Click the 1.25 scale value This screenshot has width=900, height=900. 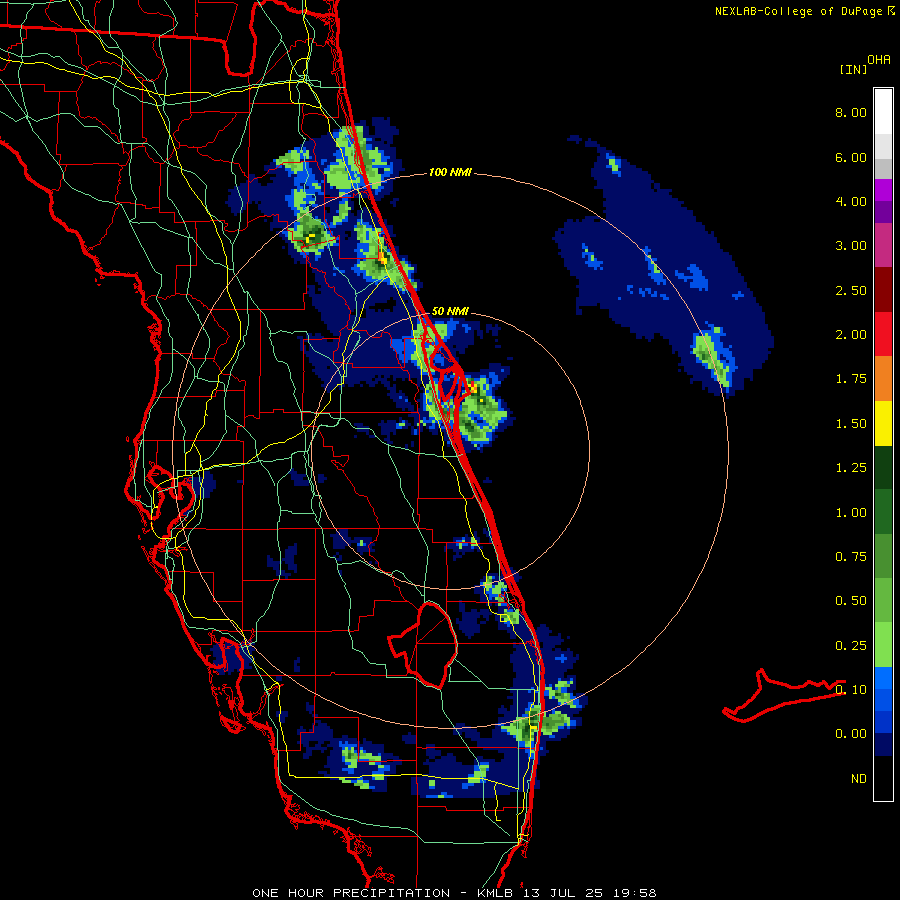point(851,468)
